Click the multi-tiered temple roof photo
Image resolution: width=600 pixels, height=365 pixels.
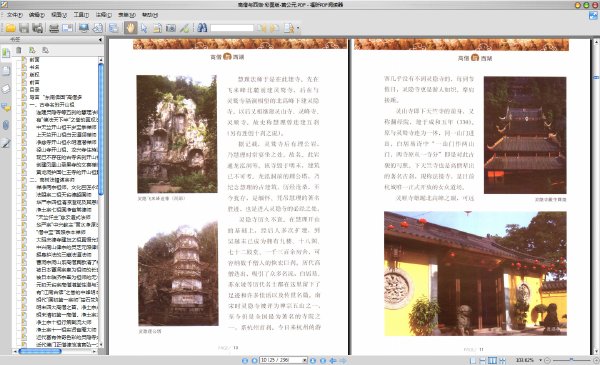[525, 135]
